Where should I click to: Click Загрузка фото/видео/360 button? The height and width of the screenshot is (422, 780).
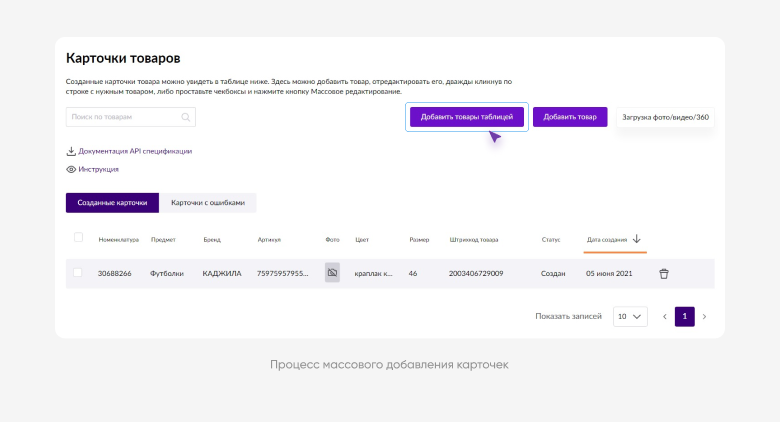click(x=666, y=117)
